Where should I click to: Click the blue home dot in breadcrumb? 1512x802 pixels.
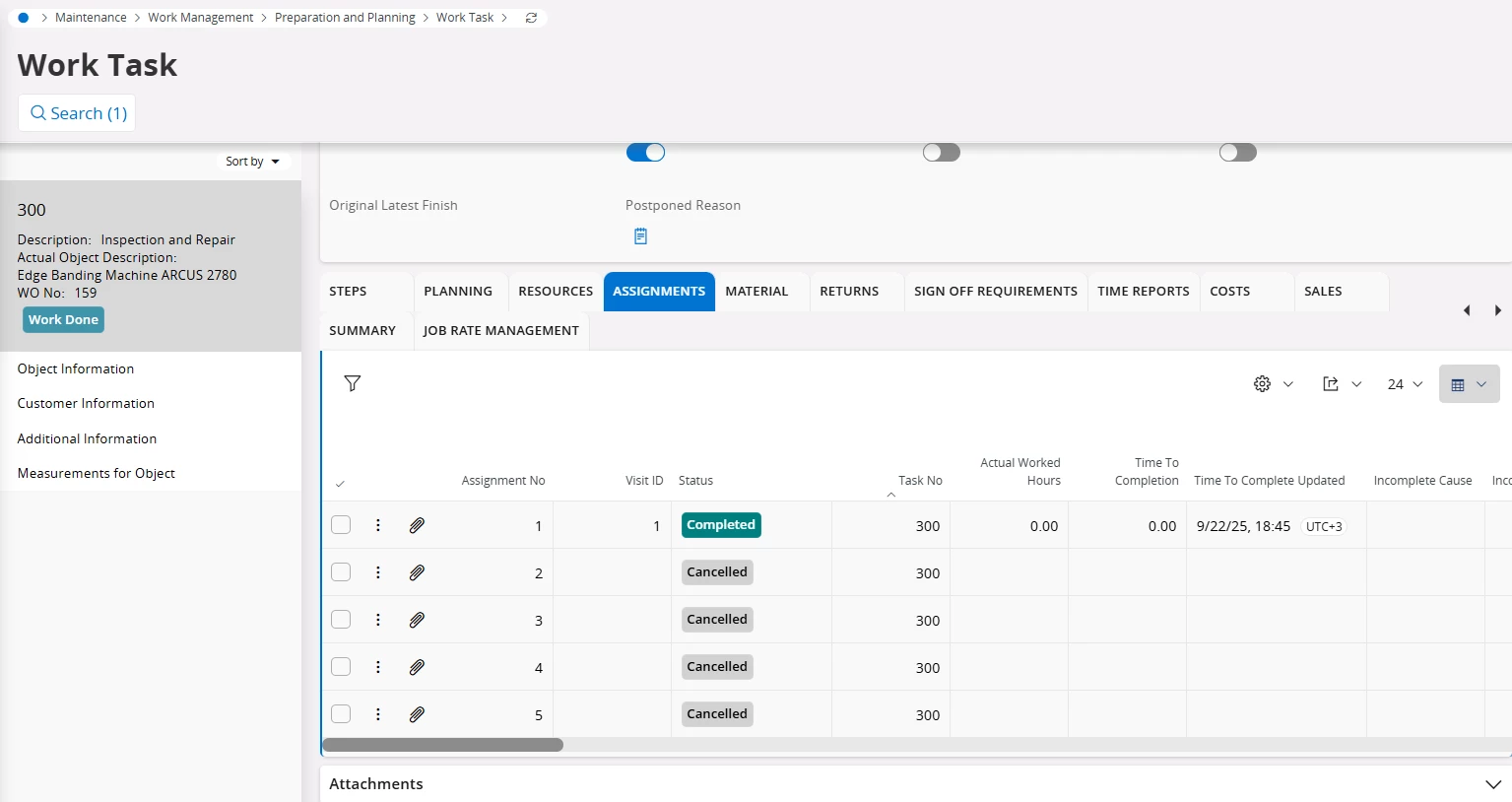point(24,18)
